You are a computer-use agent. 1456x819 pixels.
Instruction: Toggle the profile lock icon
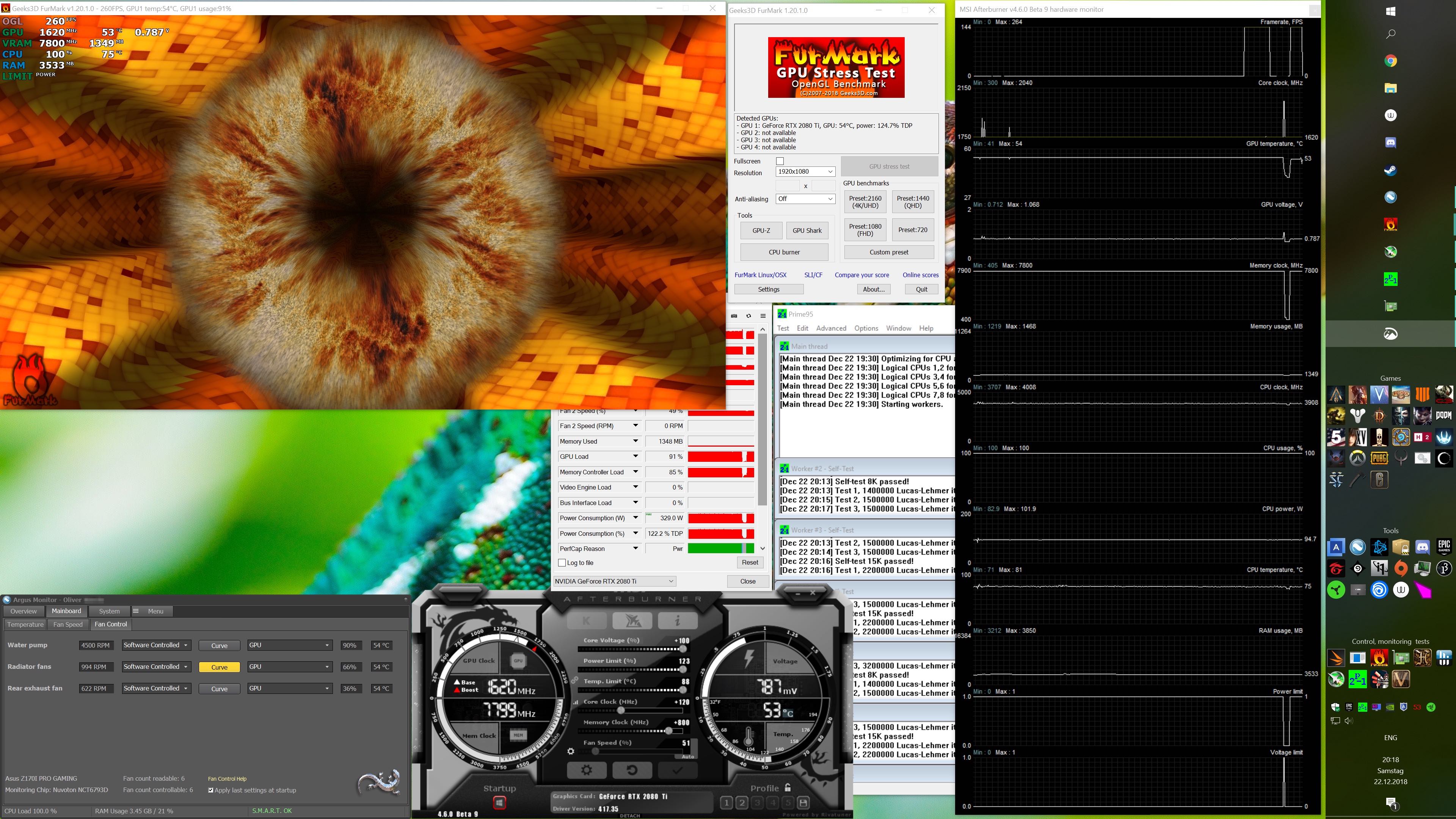pyautogui.click(x=788, y=788)
